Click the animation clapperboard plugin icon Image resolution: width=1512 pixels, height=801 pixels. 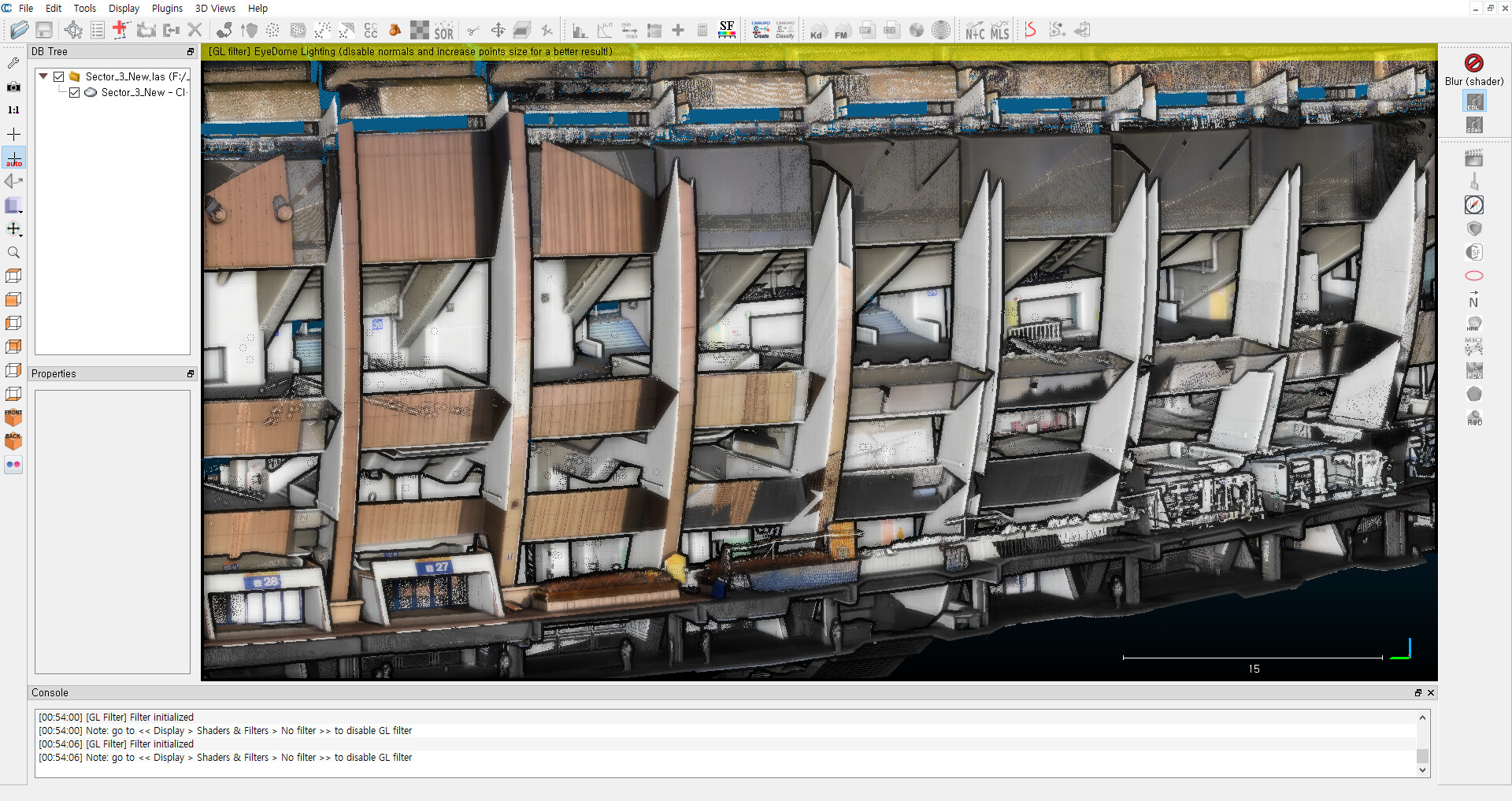pos(1474,158)
